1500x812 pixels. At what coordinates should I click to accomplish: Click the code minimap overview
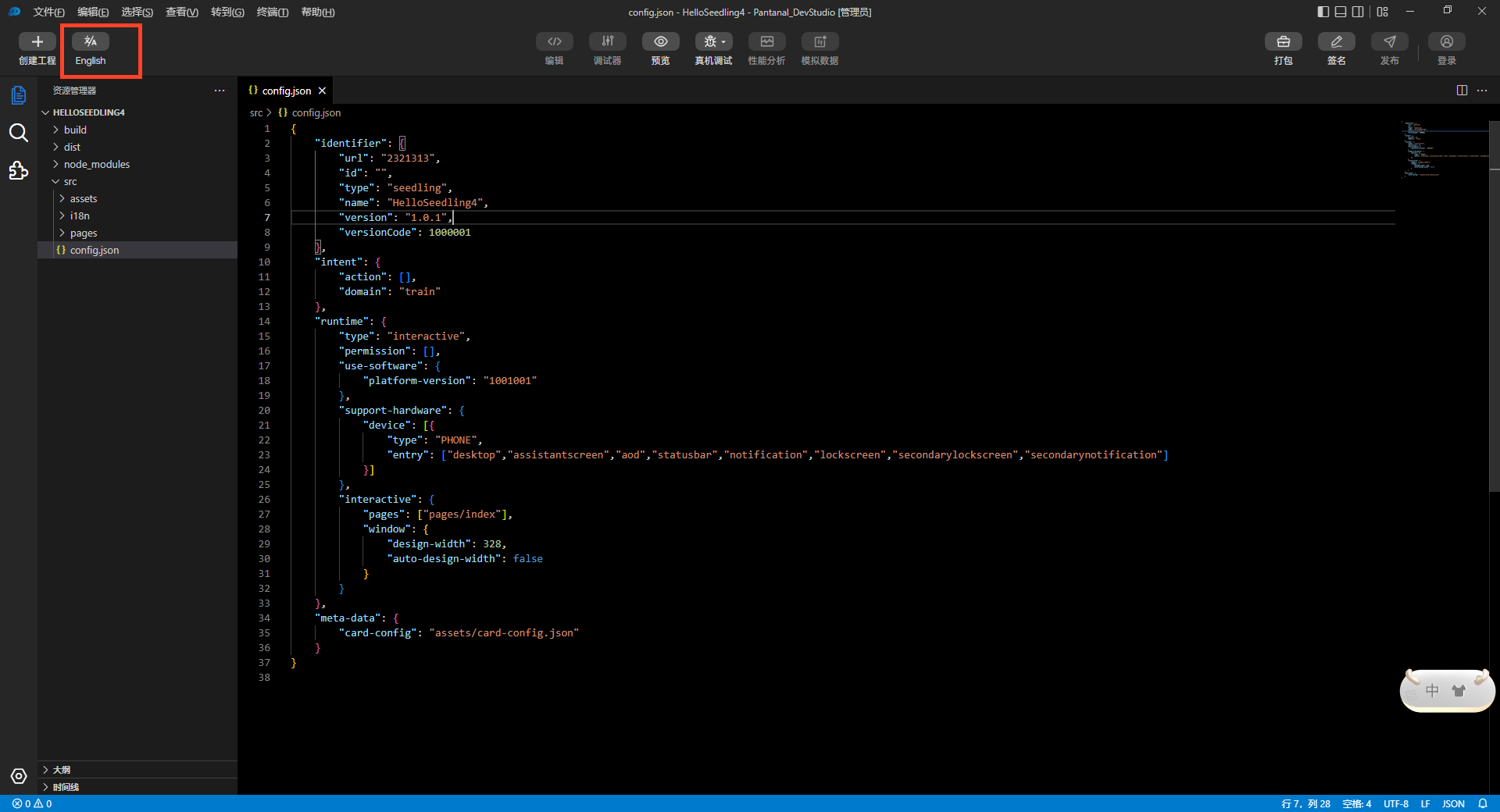pyautogui.click(x=1444, y=148)
